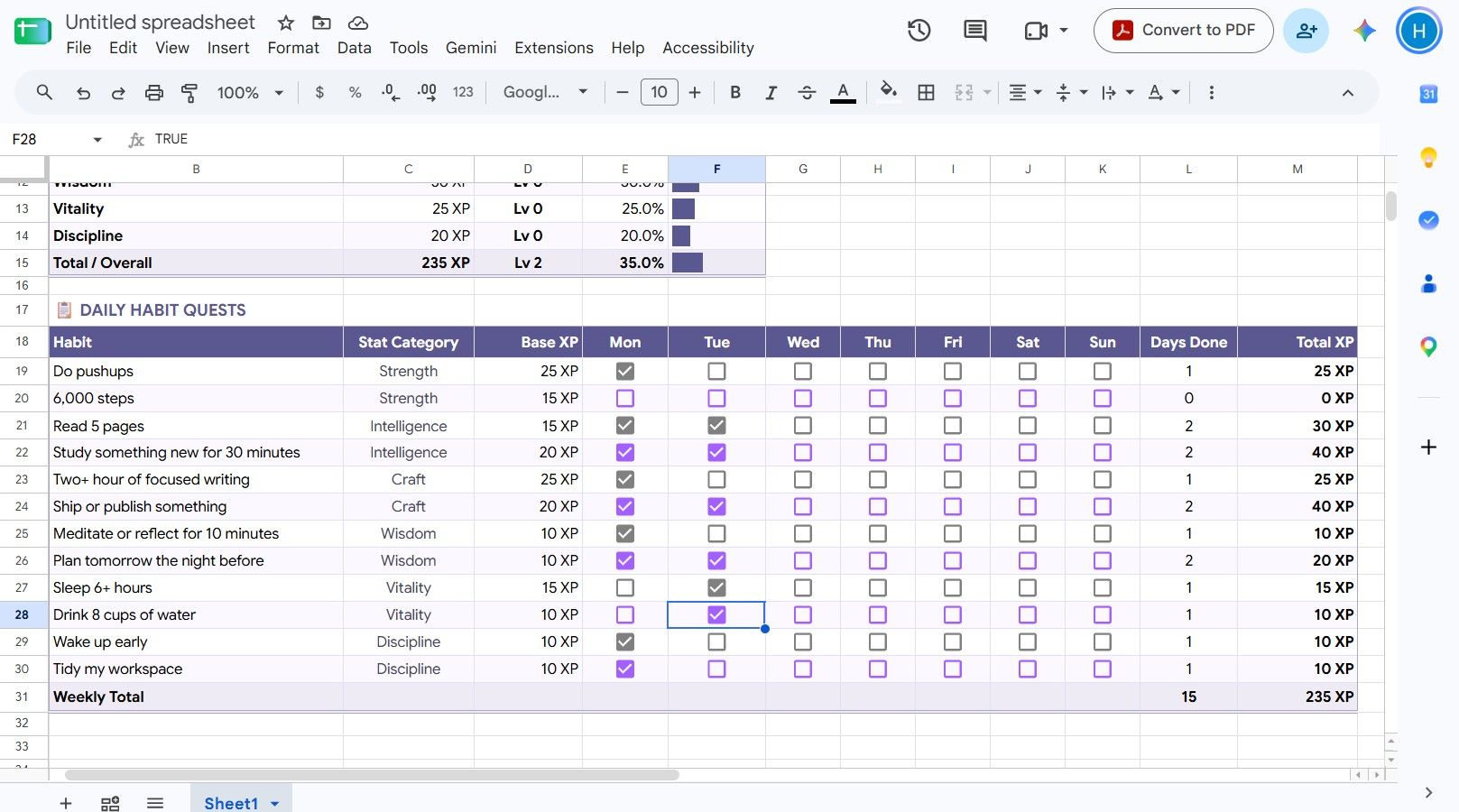1459x812 pixels.
Task: Open the Insert menu
Action: coord(228,48)
